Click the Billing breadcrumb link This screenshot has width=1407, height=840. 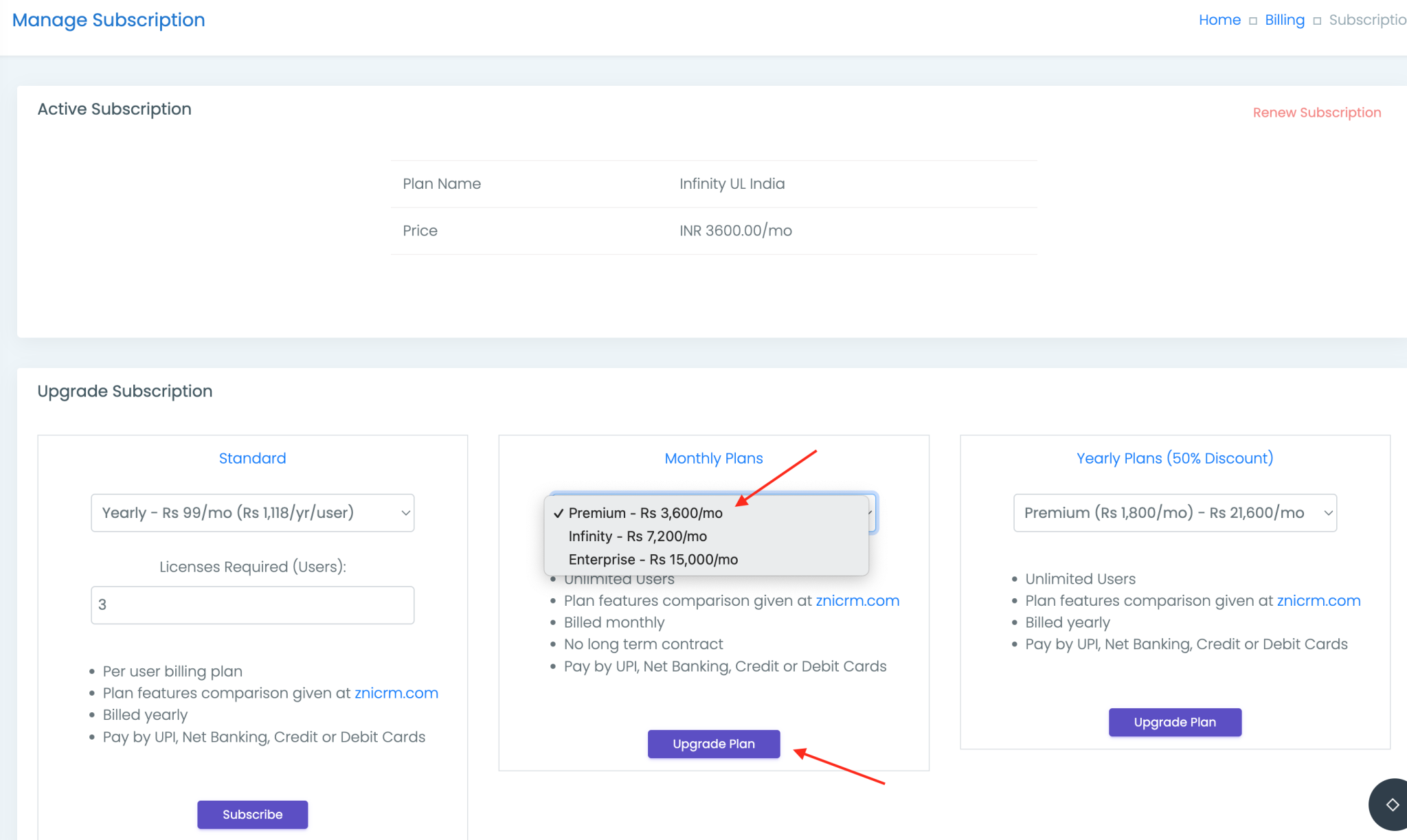tap(1284, 19)
